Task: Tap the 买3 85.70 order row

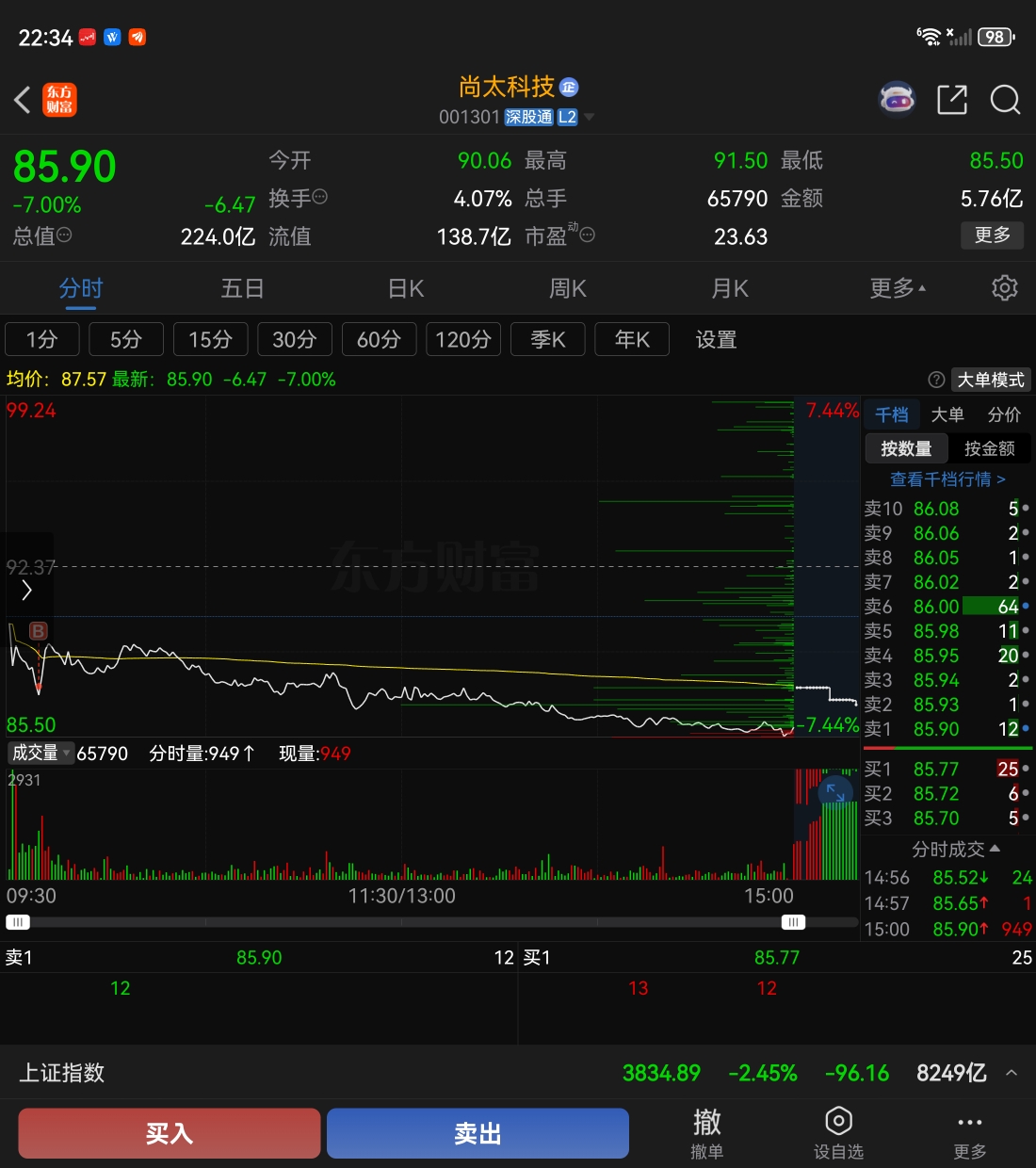Action: click(947, 819)
